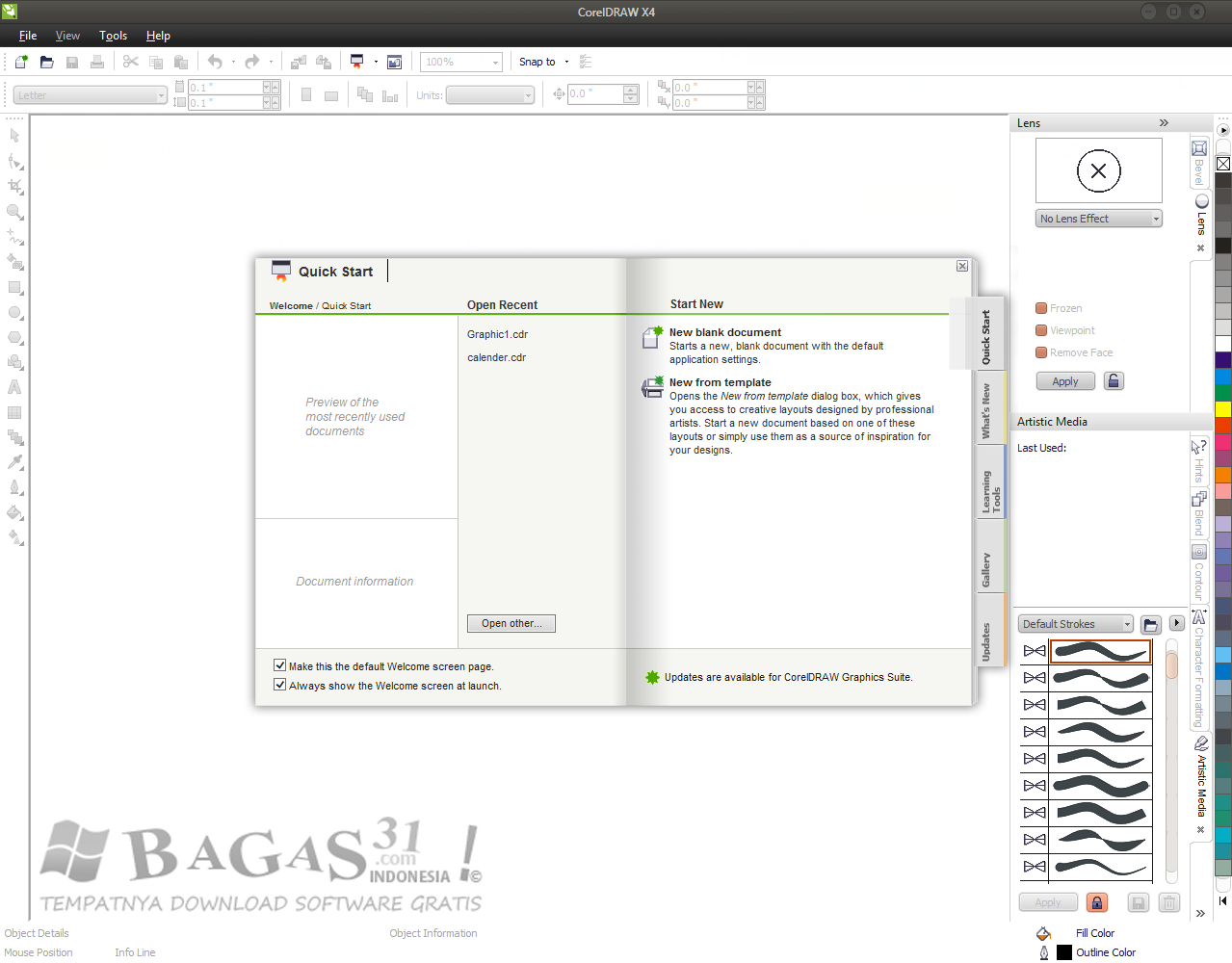
Task: Click the Open other... button
Action: [x=511, y=623]
